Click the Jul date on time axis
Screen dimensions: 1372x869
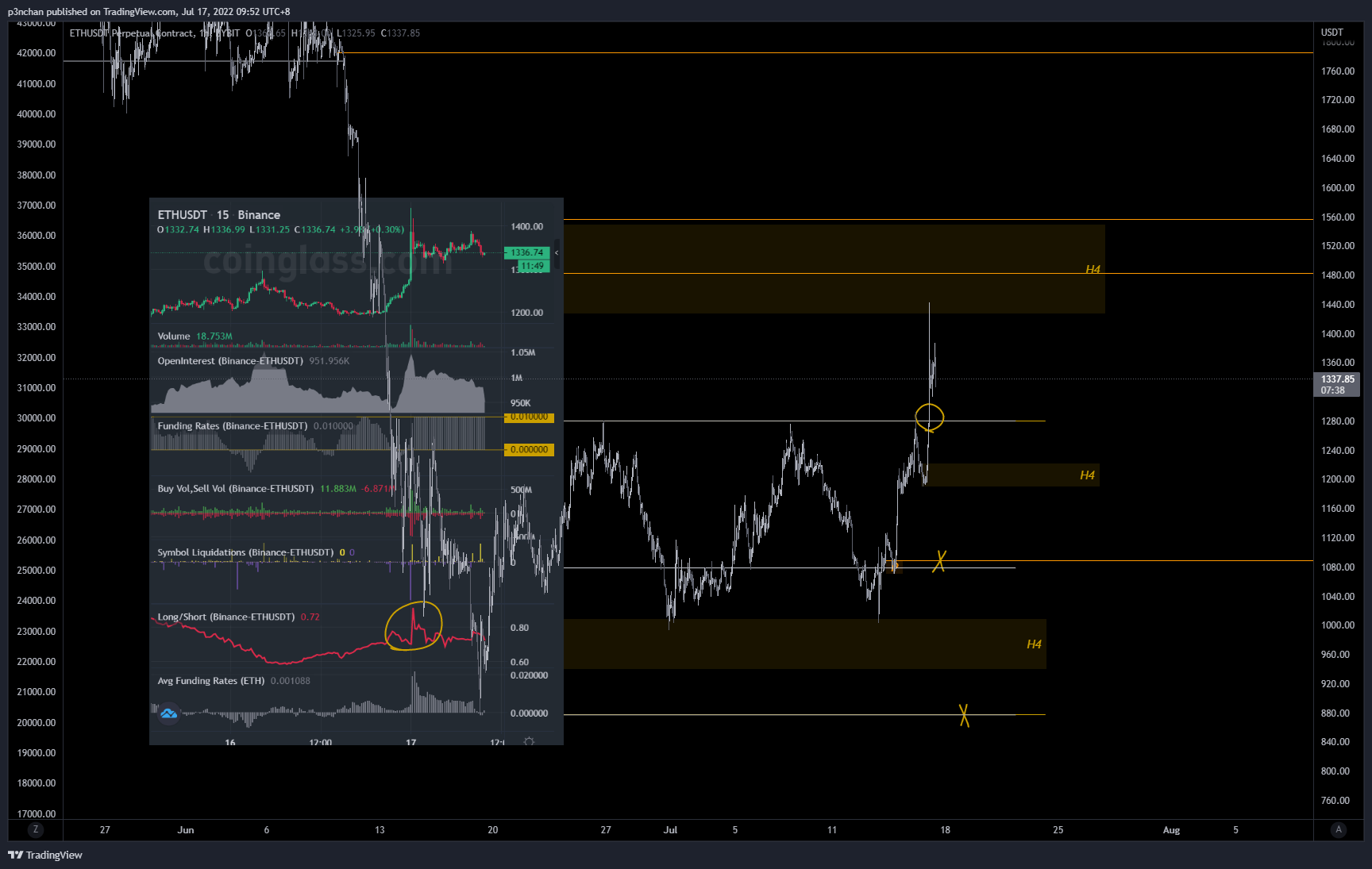click(x=670, y=830)
